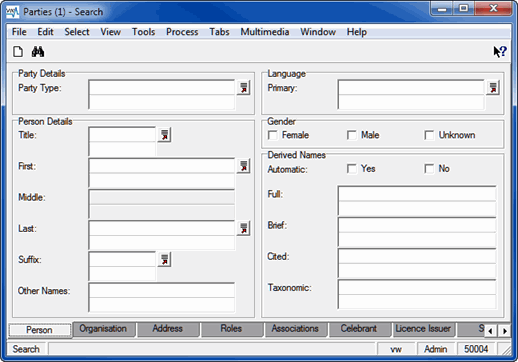The width and height of the screenshot is (518, 362).
Task: Switch to the Associations tab
Action: [295, 329]
